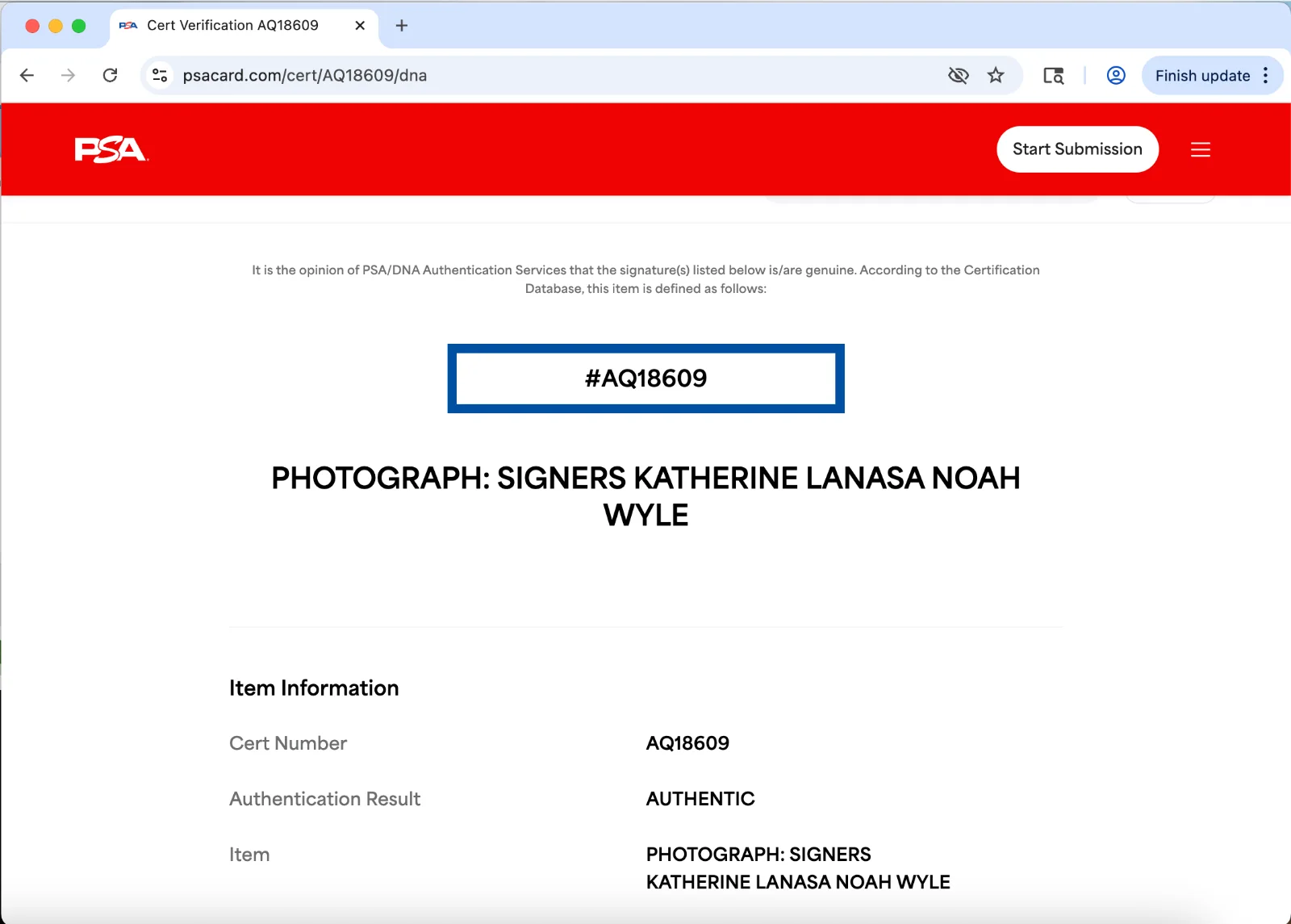The width and height of the screenshot is (1291, 924).
Task: Click the tracking protection eye icon
Action: [x=958, y=75]
